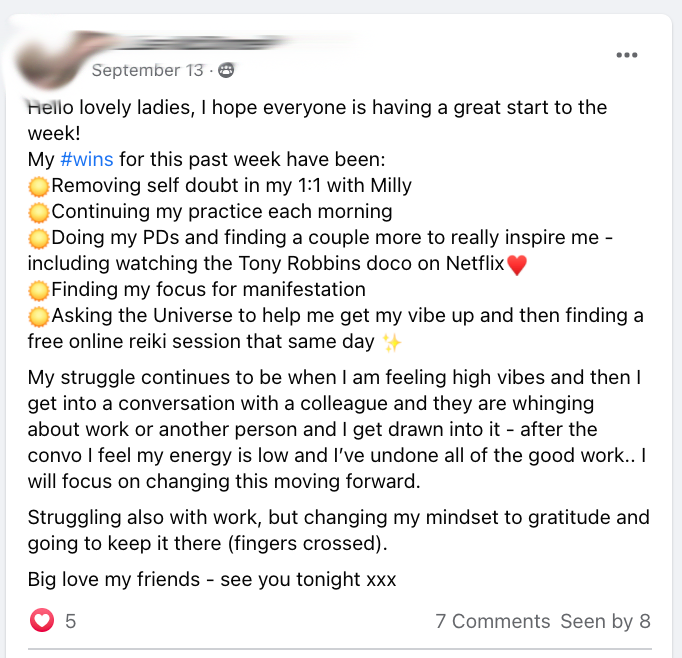The image size is (682, 658).
Task: Click sun emoji before Continuing my practice
Action: (x=39, y=213)
